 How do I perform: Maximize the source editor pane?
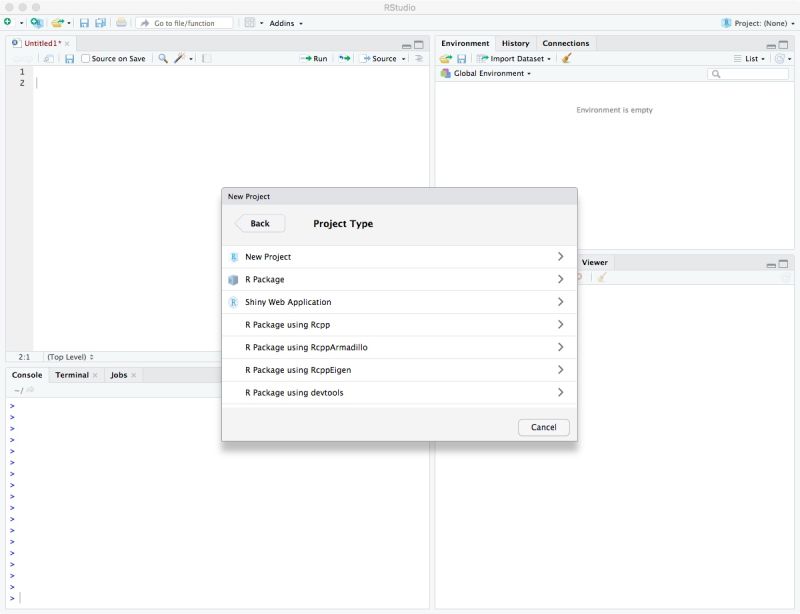click(x=419, y=45)
